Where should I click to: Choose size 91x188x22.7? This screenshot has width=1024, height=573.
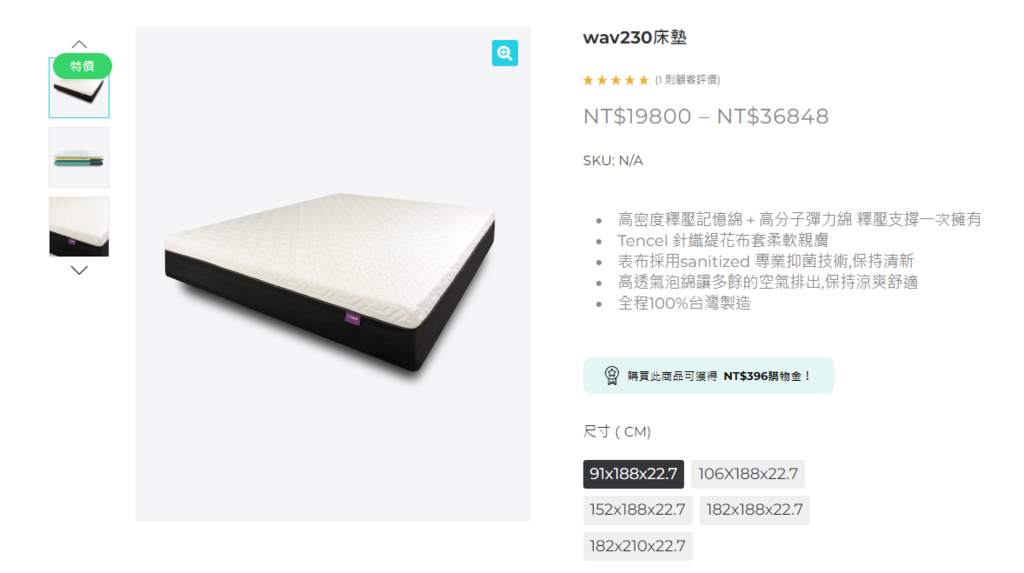633,474
